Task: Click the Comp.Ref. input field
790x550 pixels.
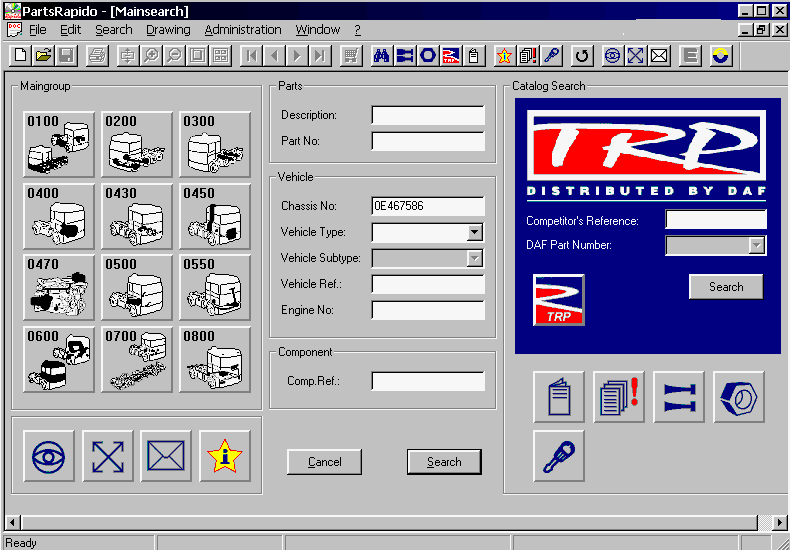Action: pyautogui.click(x=428, y=381)
